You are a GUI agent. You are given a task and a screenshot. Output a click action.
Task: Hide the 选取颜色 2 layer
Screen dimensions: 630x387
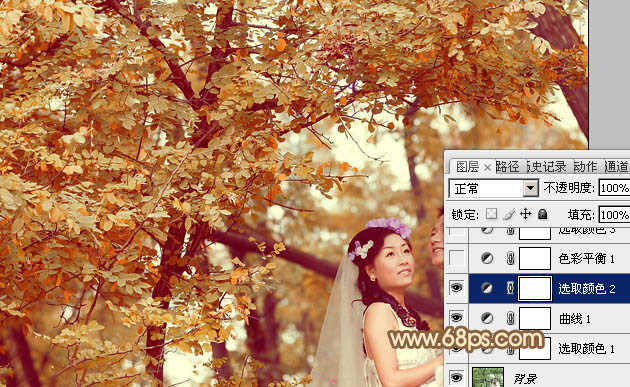pyautogui.click(x=456, y=288)
